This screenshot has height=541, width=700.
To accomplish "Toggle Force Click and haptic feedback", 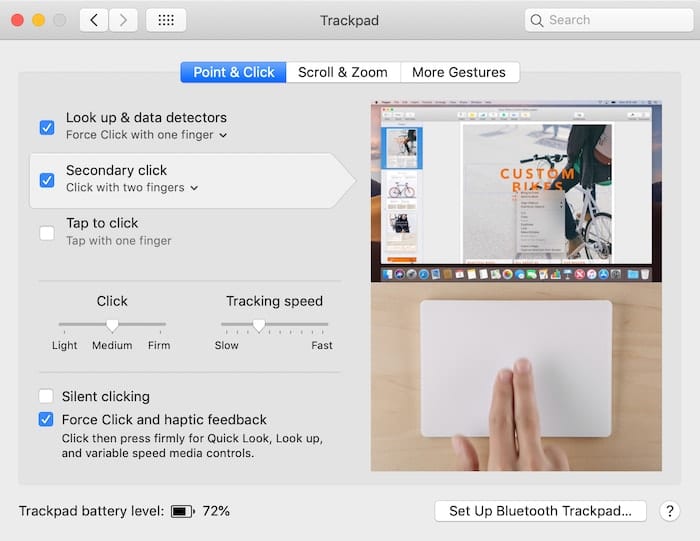I will pyautogui.click(x=46, y=420).
